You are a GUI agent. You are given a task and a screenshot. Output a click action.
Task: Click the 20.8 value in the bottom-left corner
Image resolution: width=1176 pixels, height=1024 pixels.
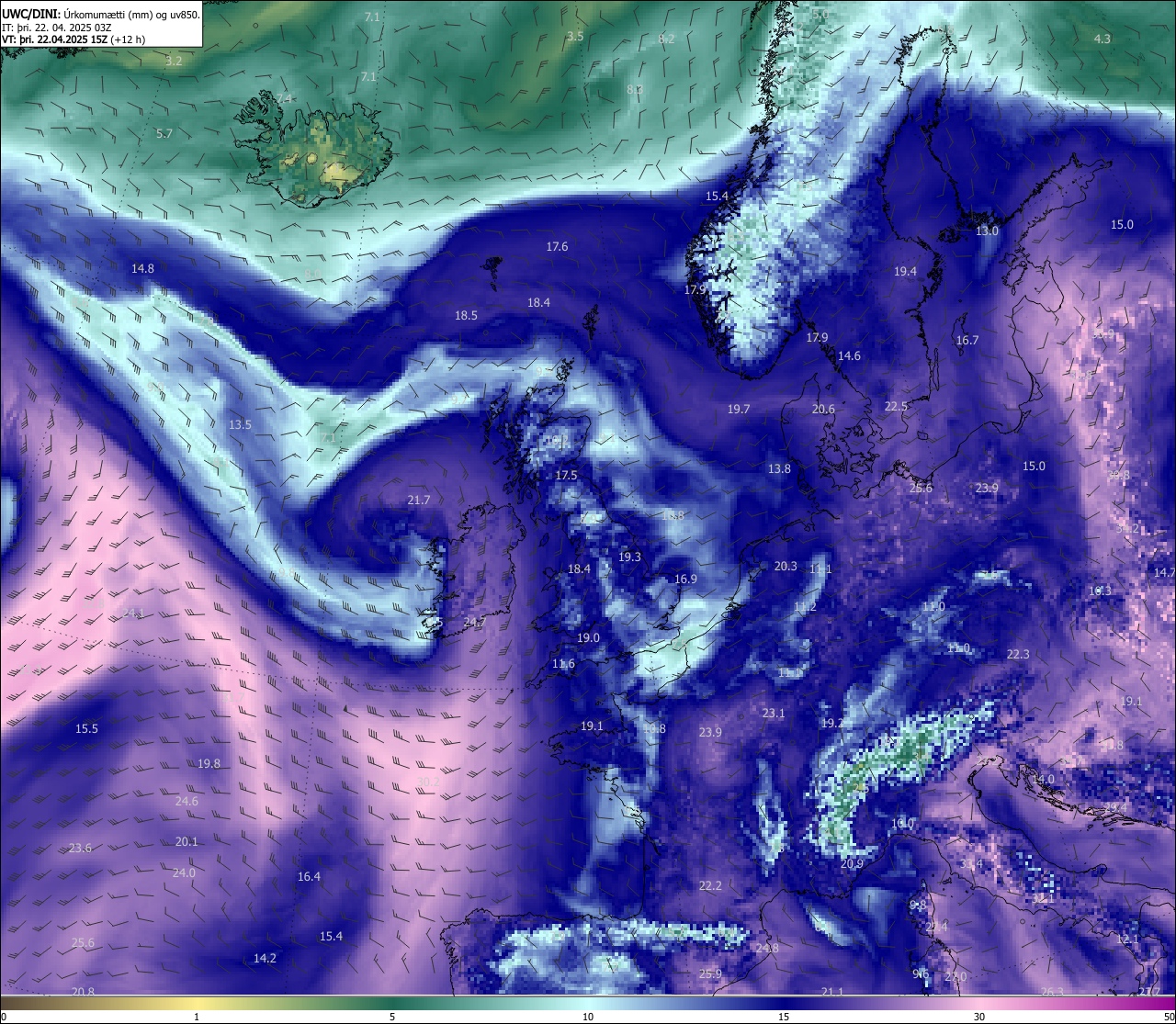pyautogui.click(x=83, y=991)
